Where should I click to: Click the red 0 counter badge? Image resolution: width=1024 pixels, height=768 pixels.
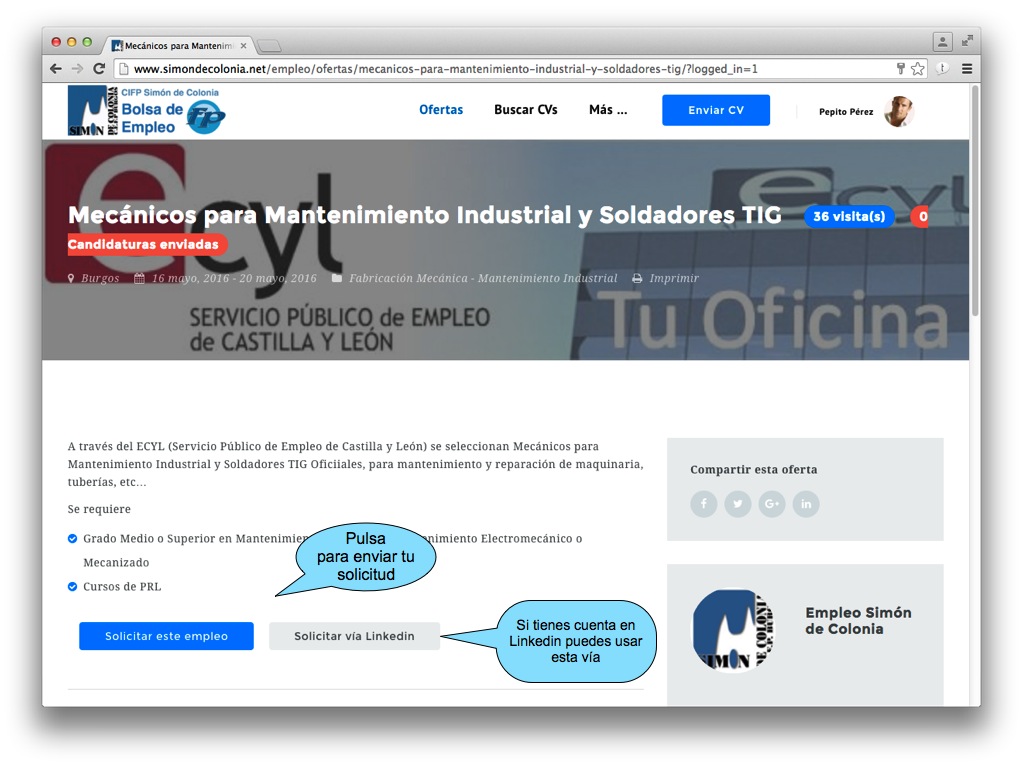click(x=920, y=216)
